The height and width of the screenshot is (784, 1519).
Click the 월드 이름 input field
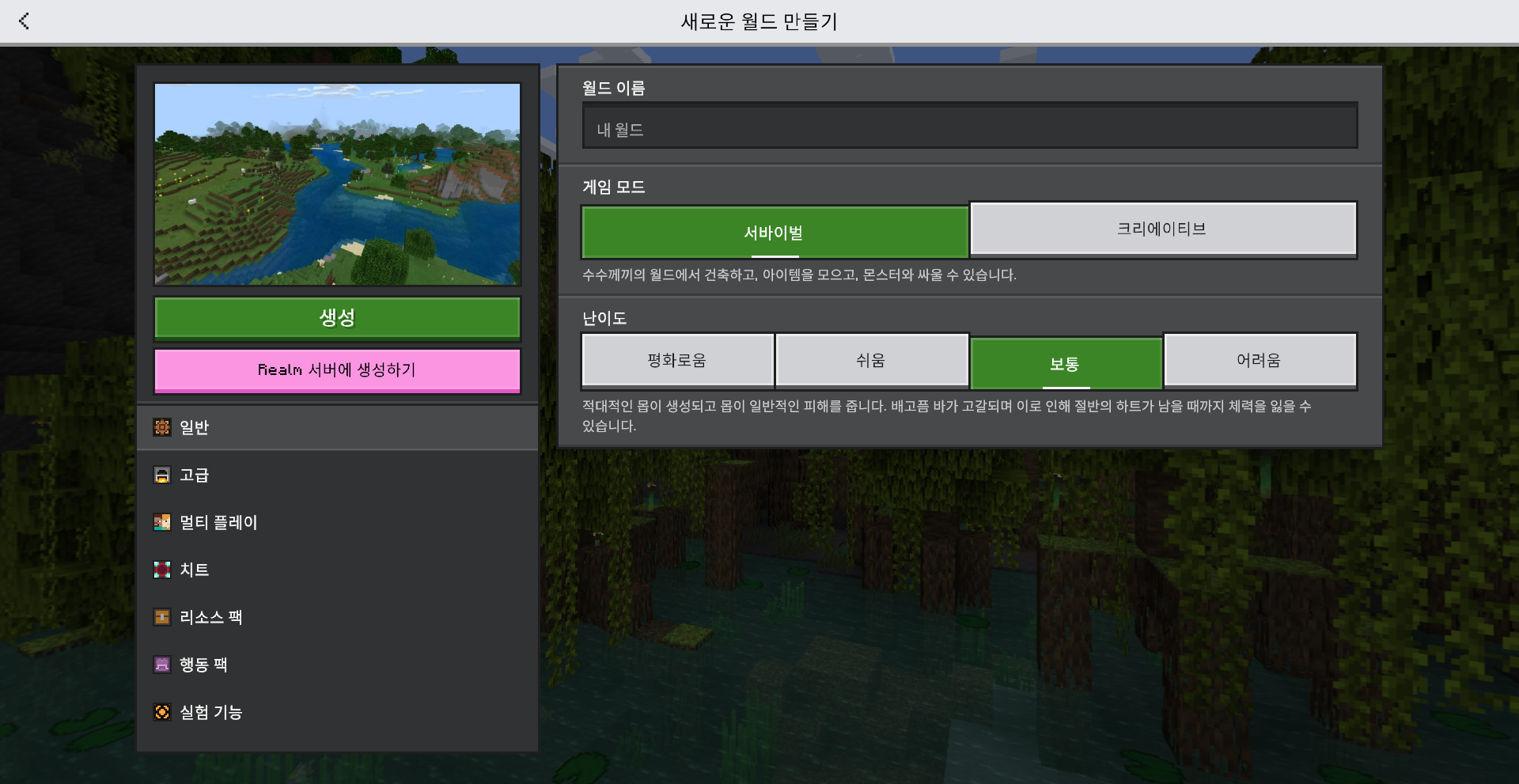(970, 125)
